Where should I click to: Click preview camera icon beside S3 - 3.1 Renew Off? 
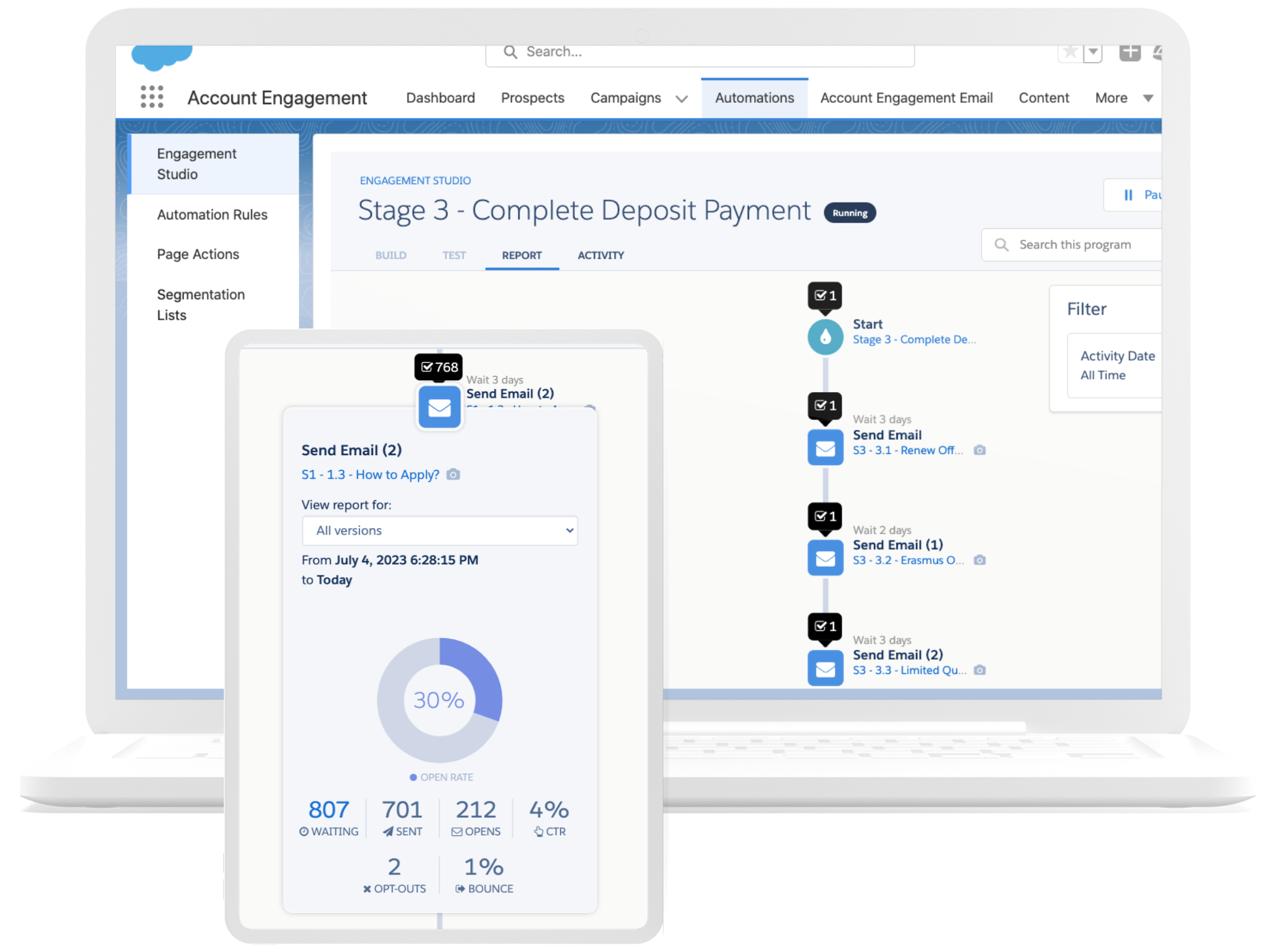[x=979, y=450]
